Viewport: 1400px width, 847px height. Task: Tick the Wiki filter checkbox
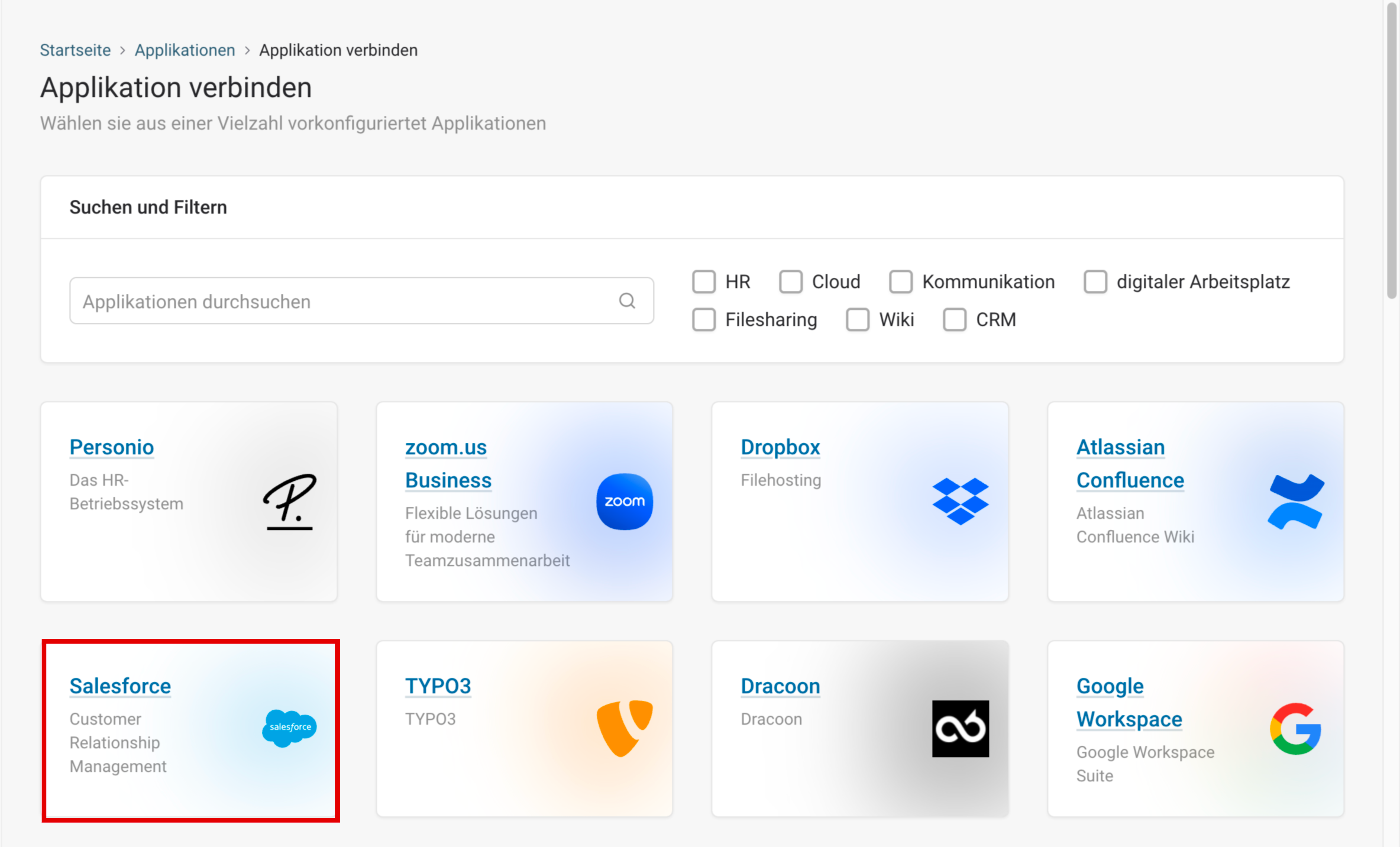click(x=857, y=319)
